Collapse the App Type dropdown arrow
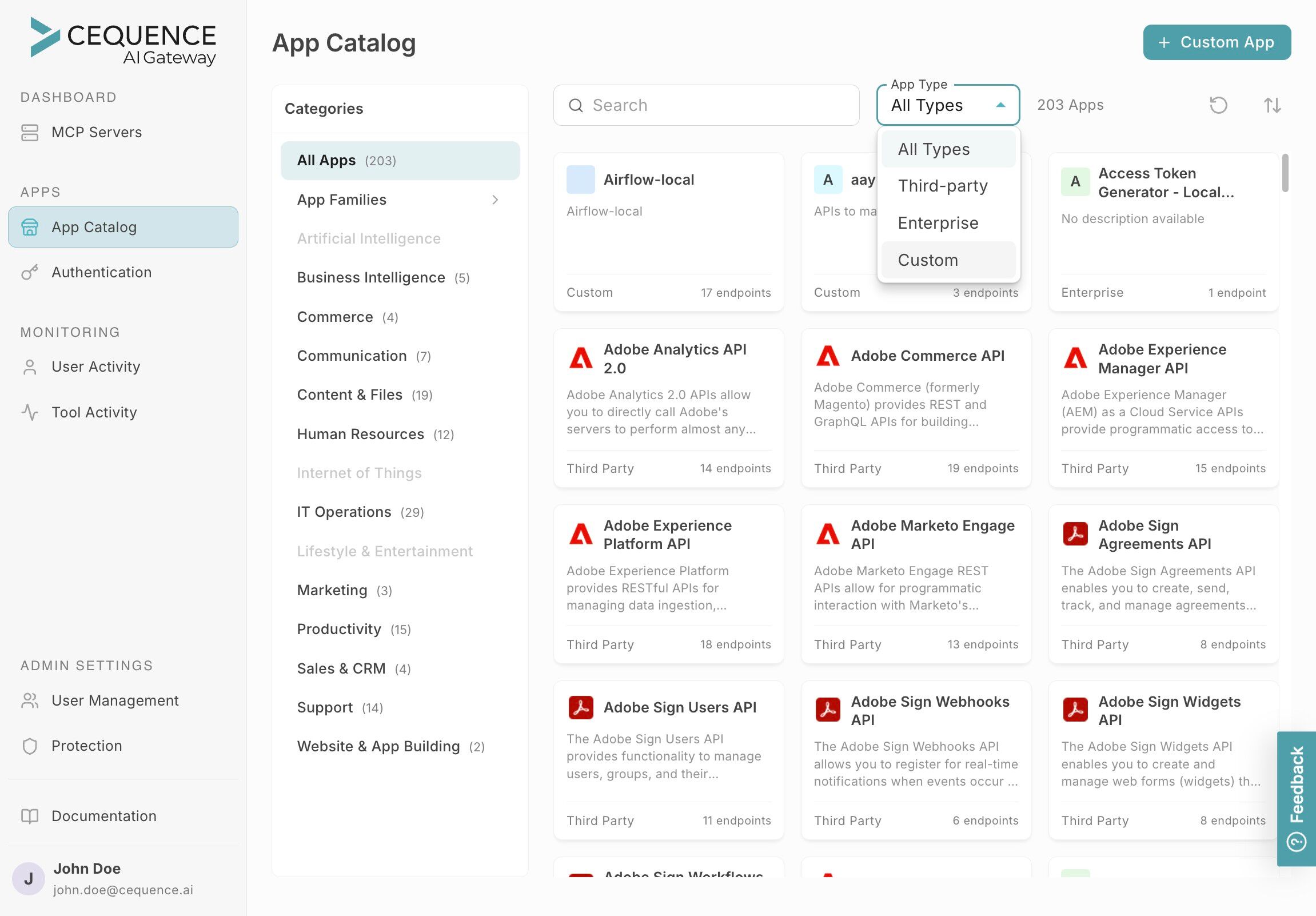 click(x=1001, y=105)
